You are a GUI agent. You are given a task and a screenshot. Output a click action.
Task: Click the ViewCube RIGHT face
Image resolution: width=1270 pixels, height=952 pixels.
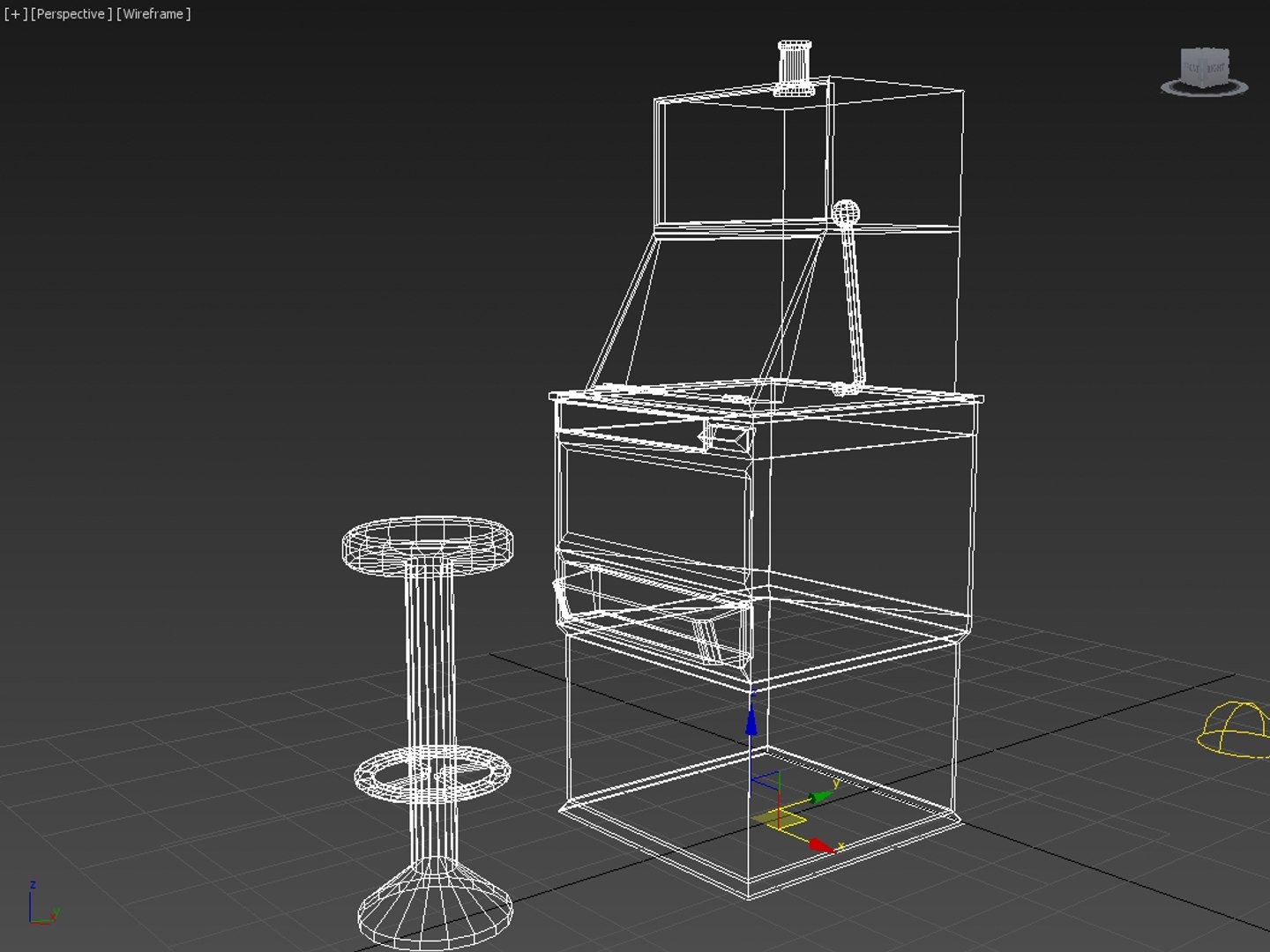click(x=1217, y=68)
